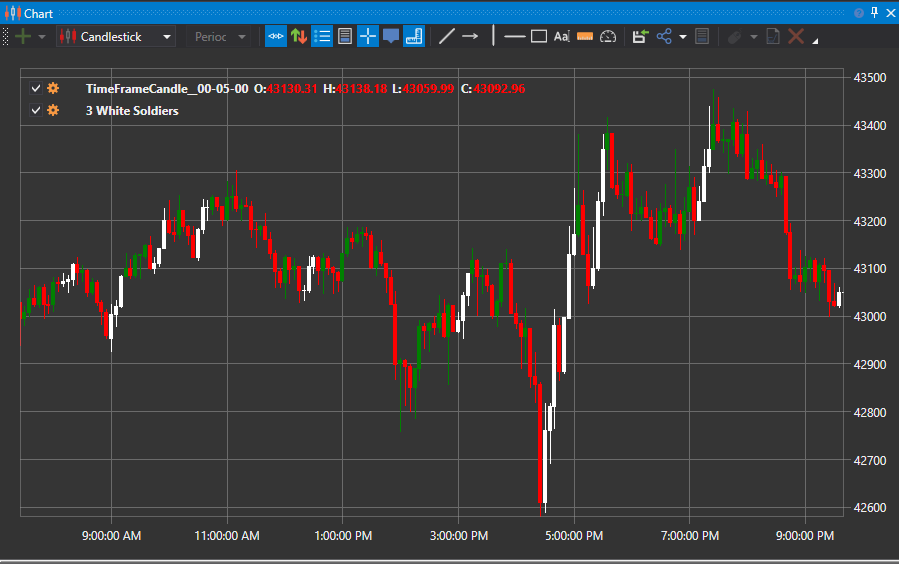Screen dimensions: 899x564
Task: Toggle the legend list button
Action: tap(322, 37)
